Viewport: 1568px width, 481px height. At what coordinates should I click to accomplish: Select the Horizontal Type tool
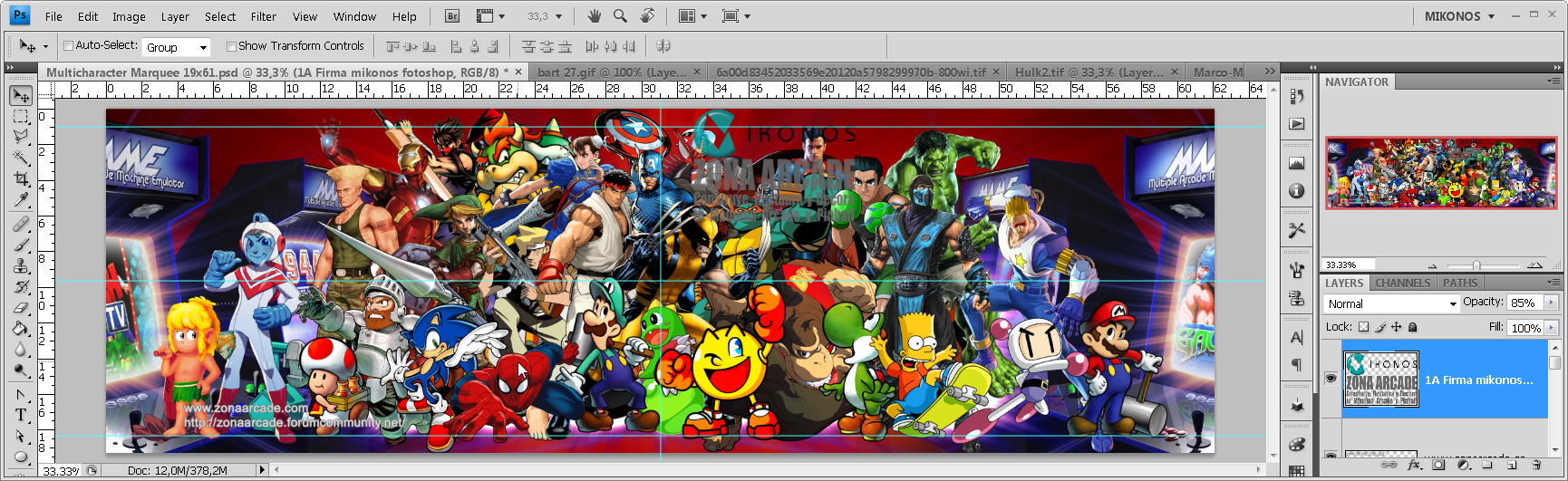[x=21, y=415]
